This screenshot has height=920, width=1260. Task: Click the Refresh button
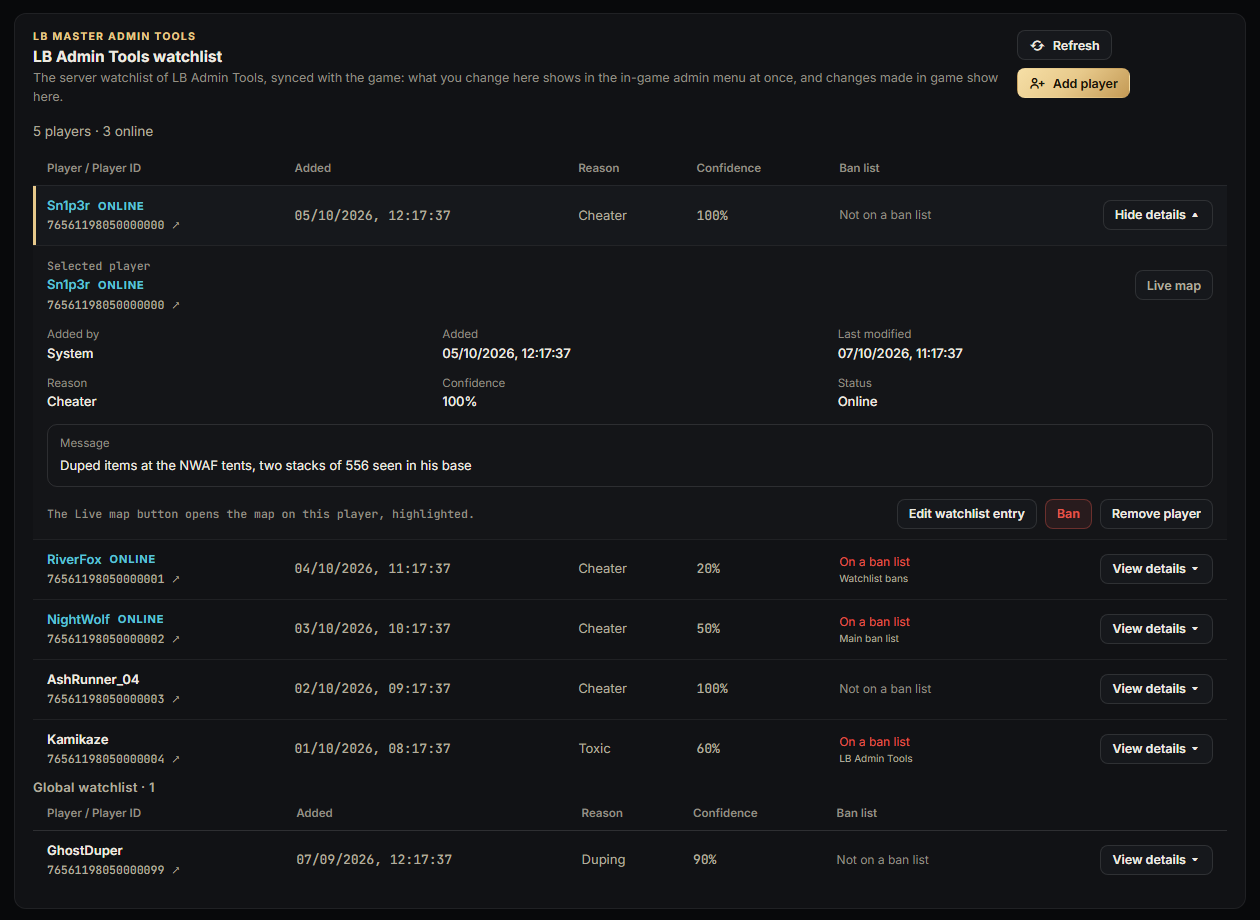[1064, 45]
